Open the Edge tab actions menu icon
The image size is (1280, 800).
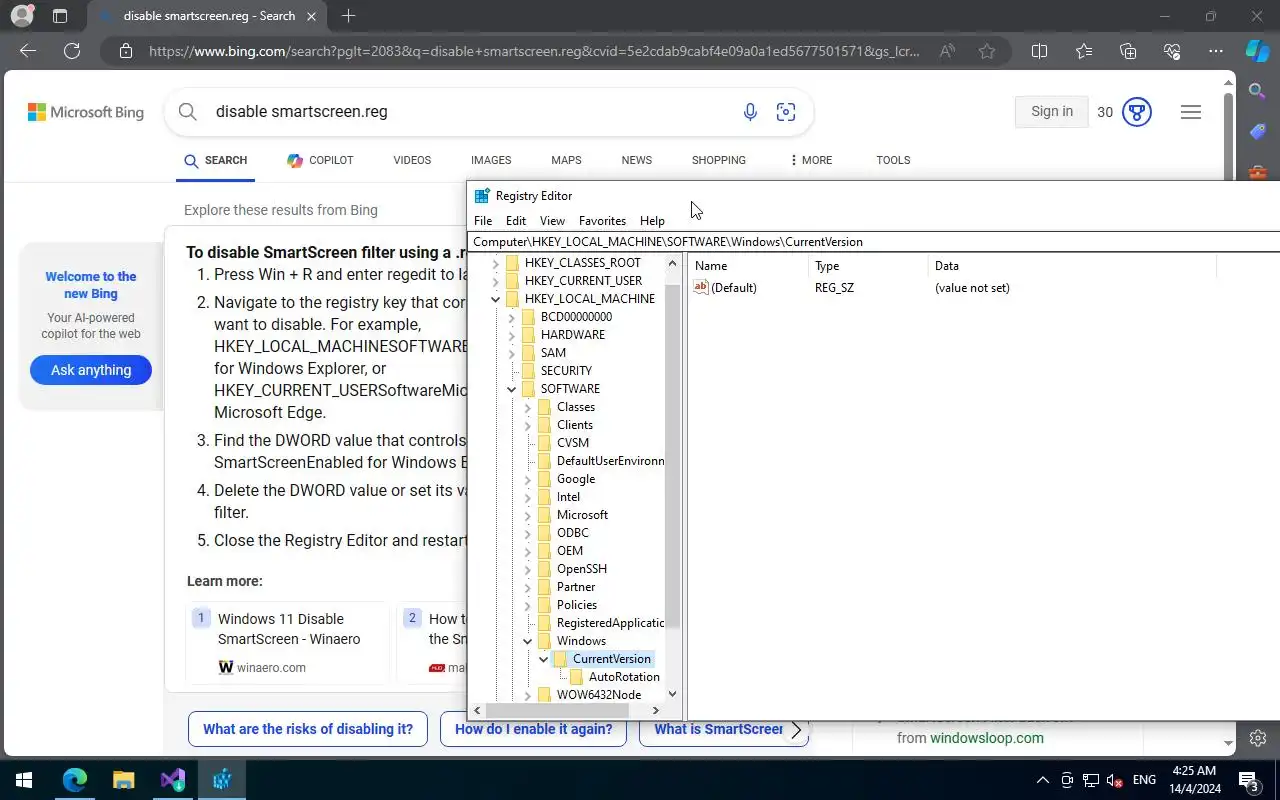point(60,16)
